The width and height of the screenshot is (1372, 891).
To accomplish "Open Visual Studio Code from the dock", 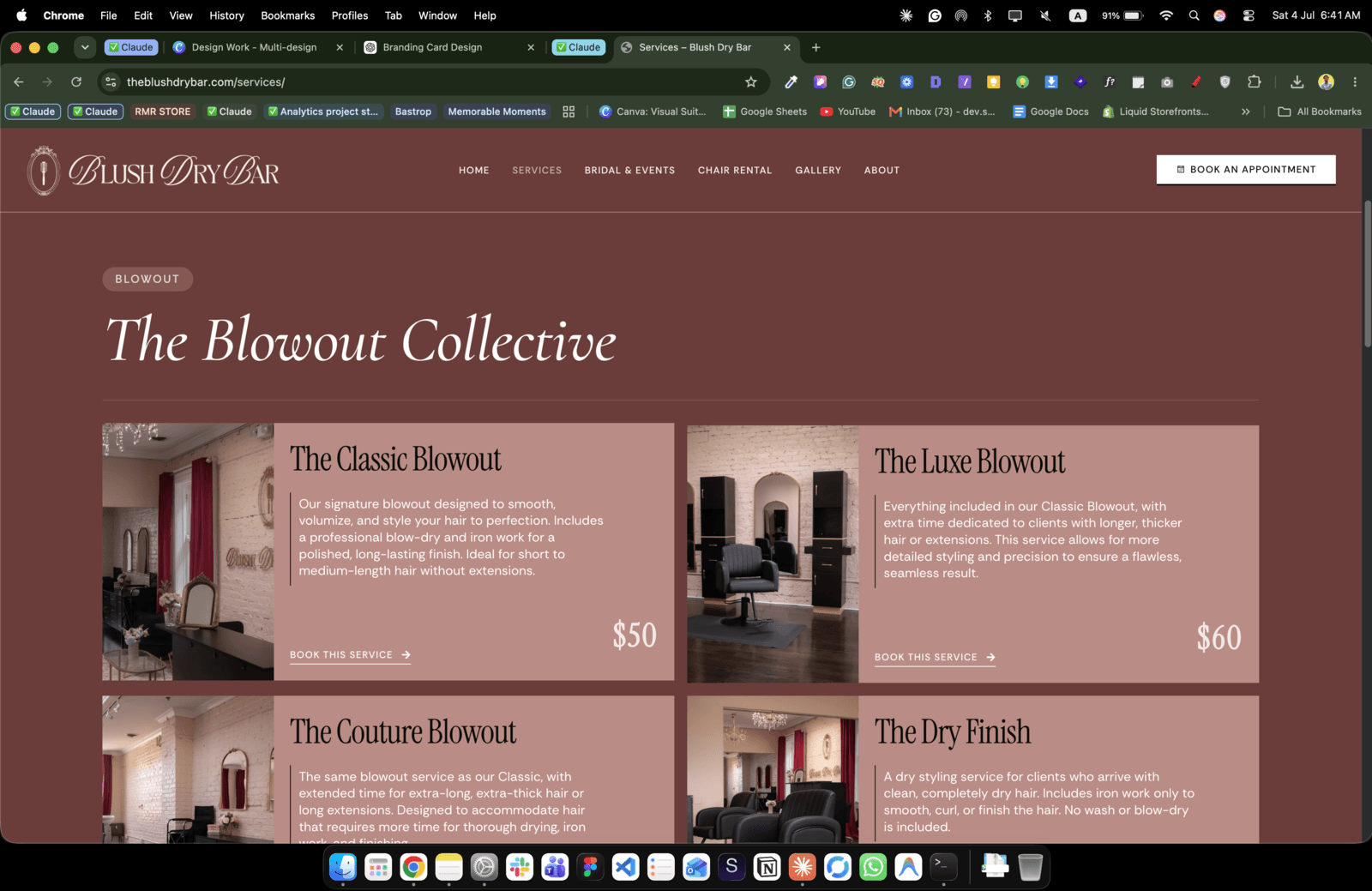I will (x=626, y=867).
